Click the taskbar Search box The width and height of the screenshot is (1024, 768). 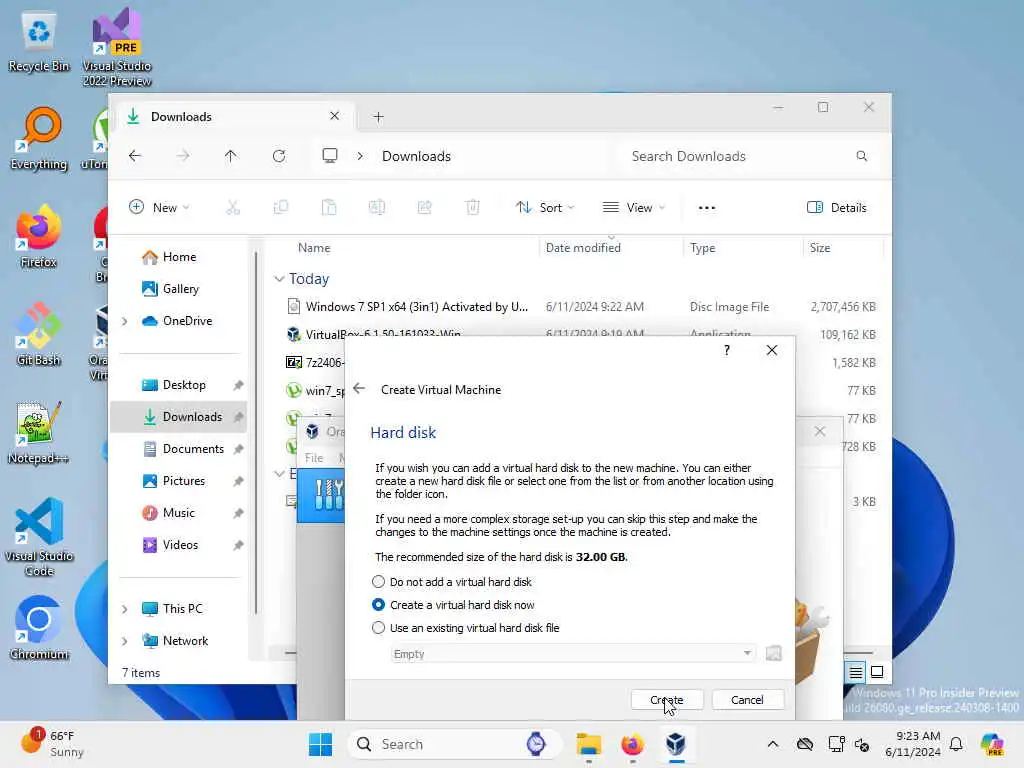[456, 744]
